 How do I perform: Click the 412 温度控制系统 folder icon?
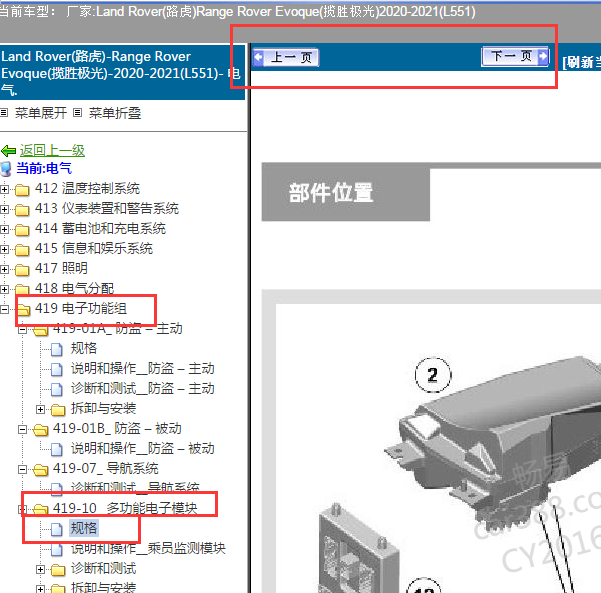[22, 189]
